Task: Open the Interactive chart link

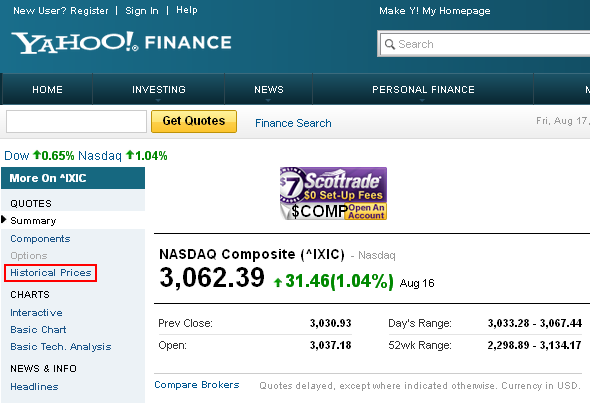Action: 36,313
